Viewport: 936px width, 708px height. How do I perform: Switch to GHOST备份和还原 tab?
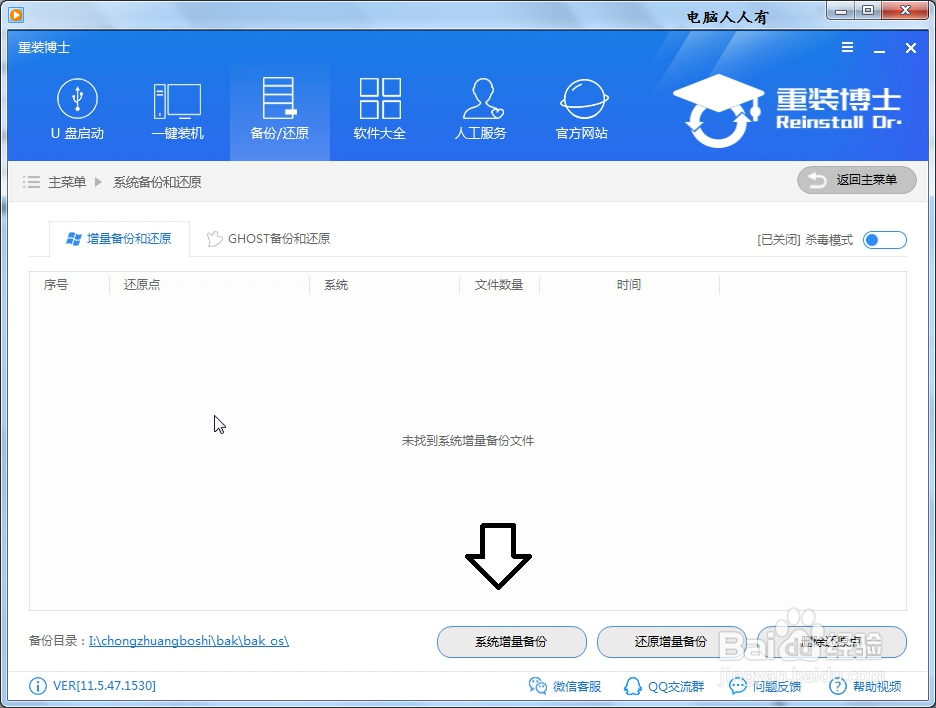coord(269,239)
